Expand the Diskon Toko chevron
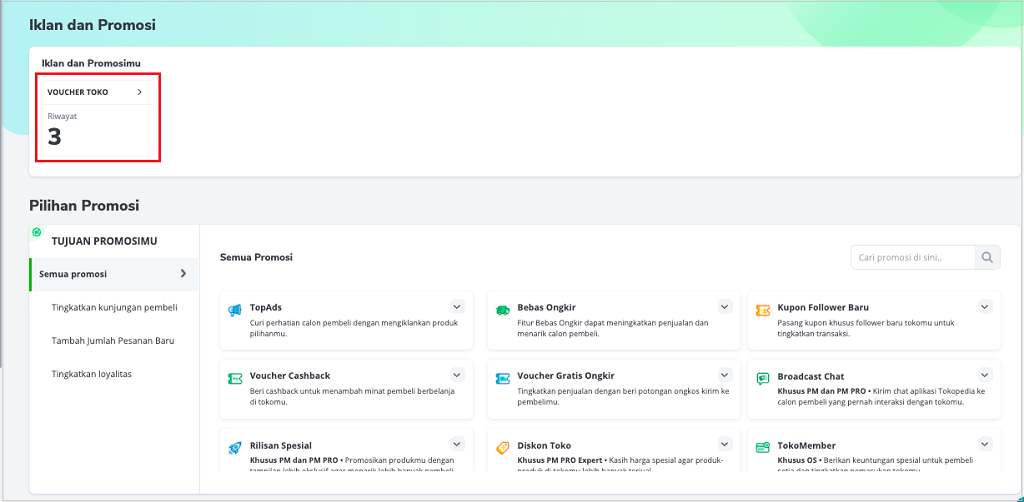Screen dimensions: 1024x502 tap(725, 444)
